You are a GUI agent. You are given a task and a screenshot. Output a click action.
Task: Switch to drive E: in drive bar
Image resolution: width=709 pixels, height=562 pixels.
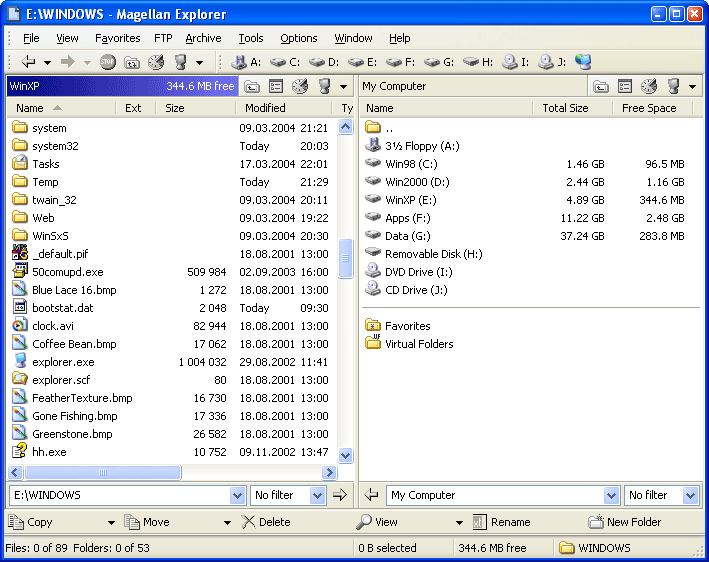tap(363, 62)
